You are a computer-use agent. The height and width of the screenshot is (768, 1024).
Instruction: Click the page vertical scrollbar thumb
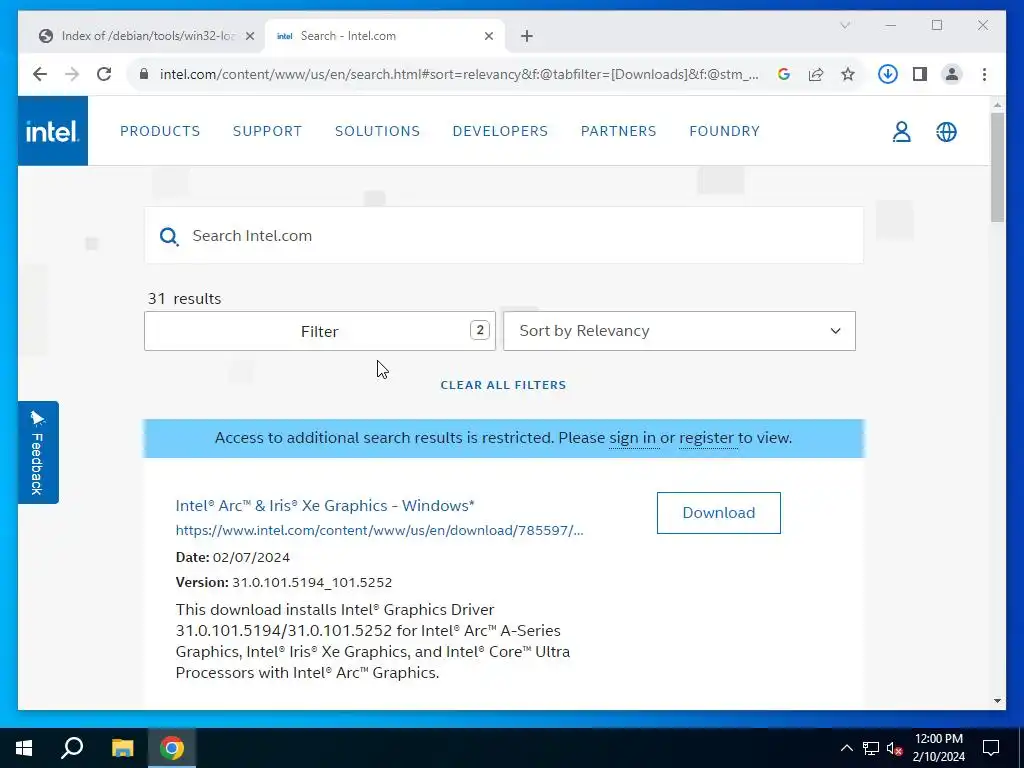(997, 167)
